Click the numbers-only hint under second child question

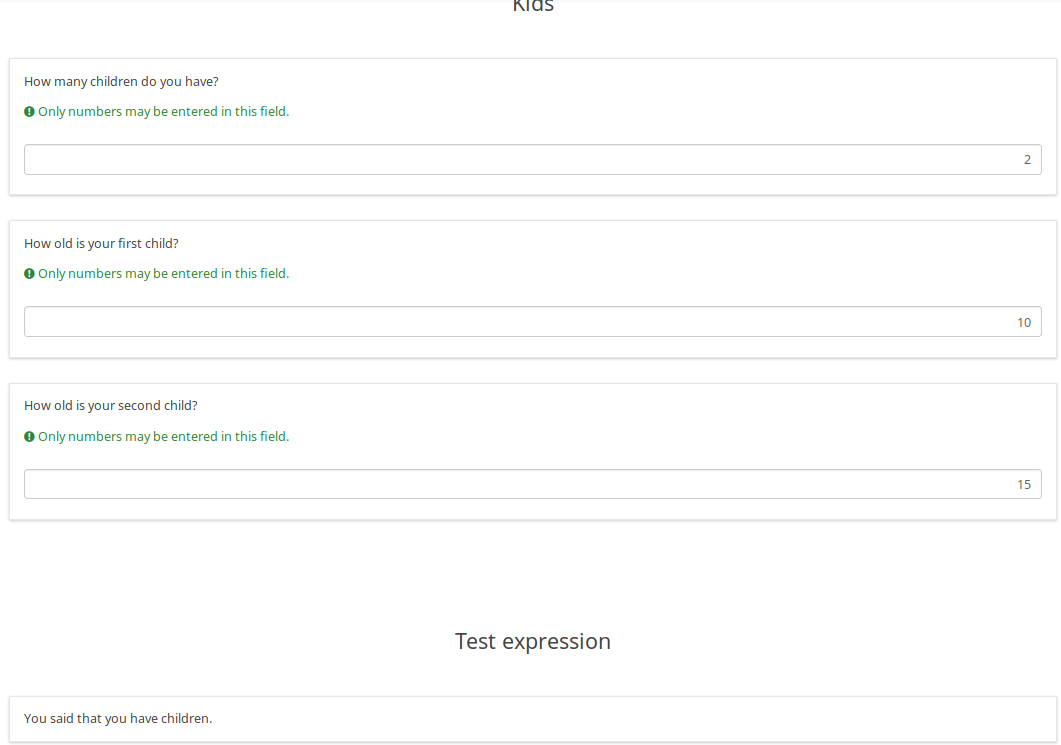tap(163, 437)
